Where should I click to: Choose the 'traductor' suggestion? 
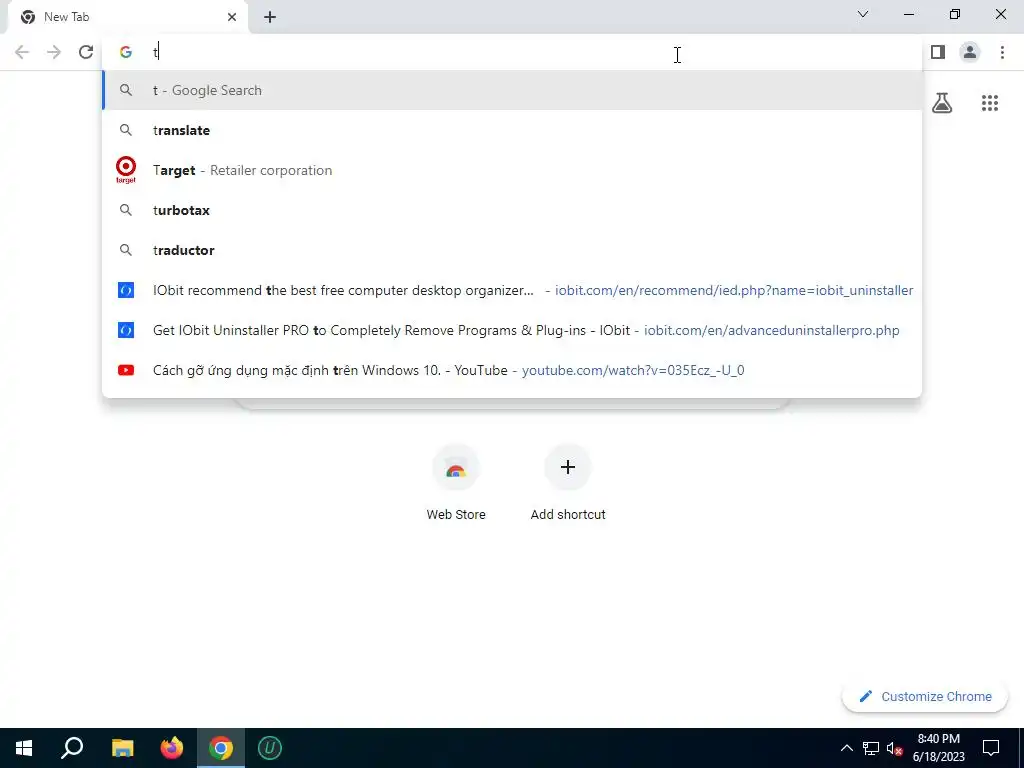pyautogui.click(x=512, y=250)
